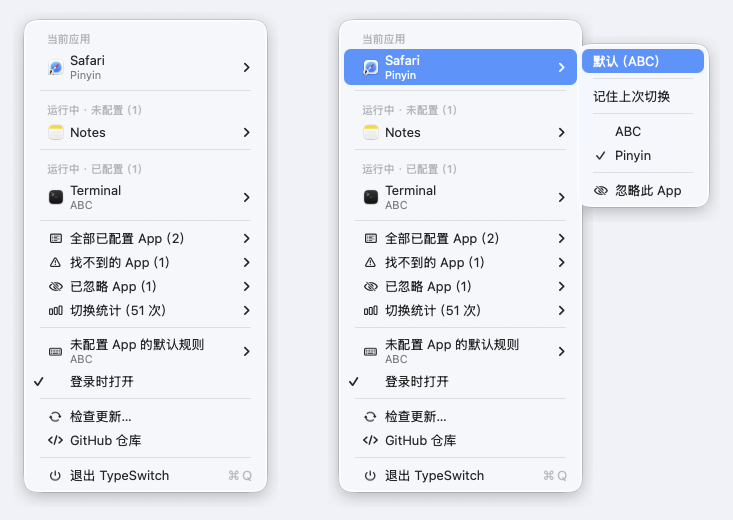733x520 pixels.
Task: Click 检查更新... label in left menu
Action: pyautogui.click(x=101, y=416)
